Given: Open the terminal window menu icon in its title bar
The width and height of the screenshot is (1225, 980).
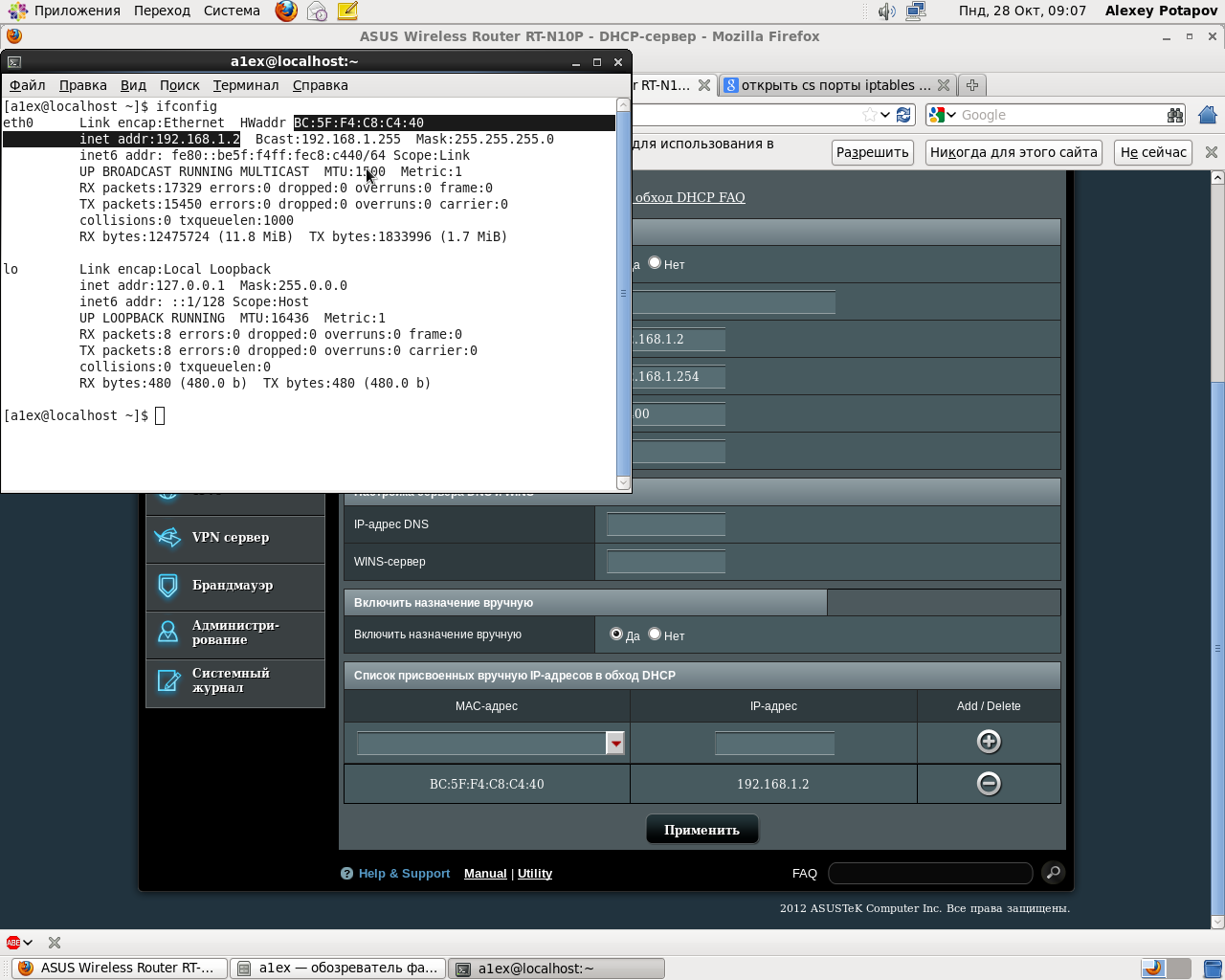Looking at the screenshot, I should [x=14, y=61].
